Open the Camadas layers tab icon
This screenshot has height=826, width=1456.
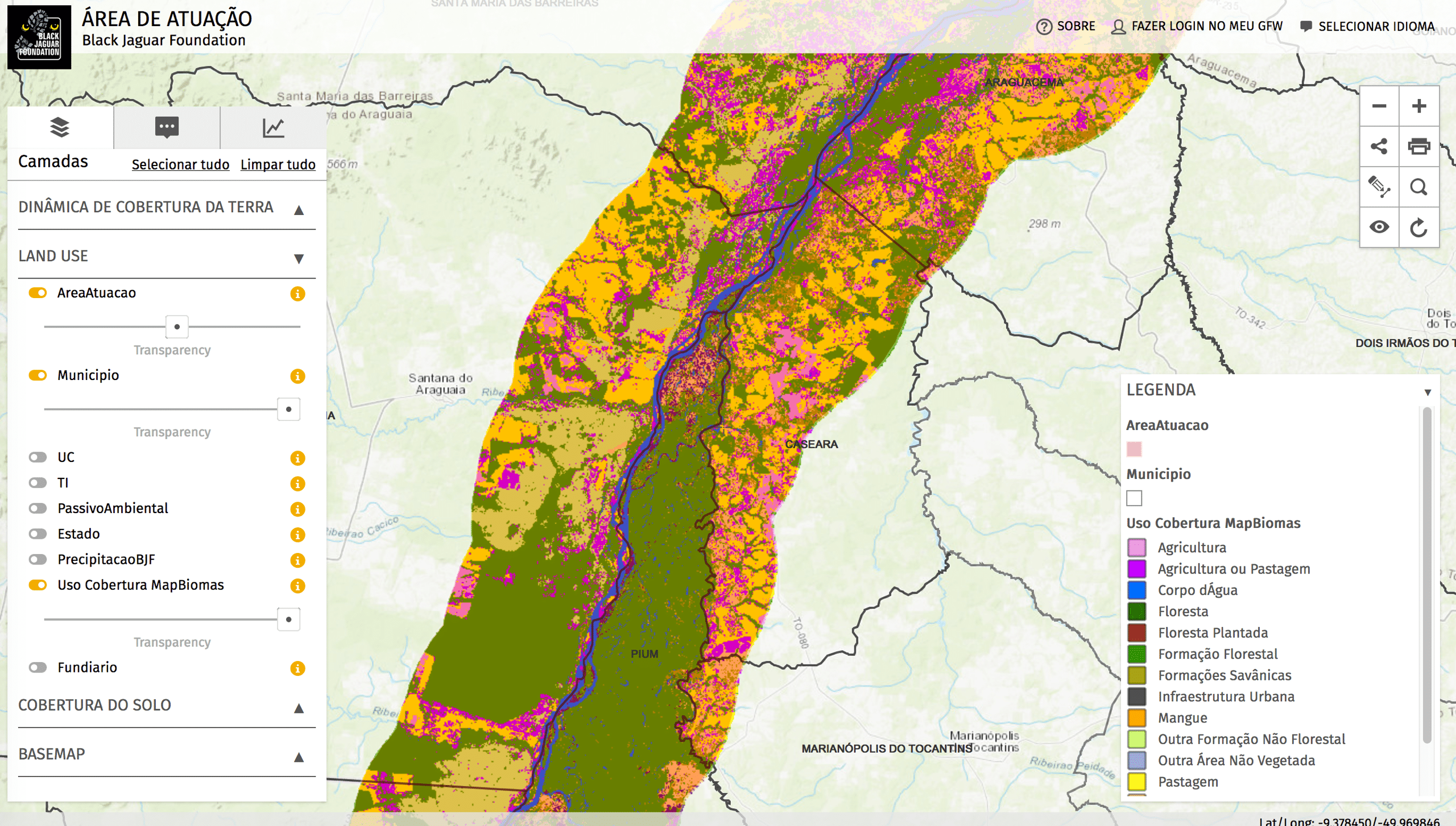(60, 127)
